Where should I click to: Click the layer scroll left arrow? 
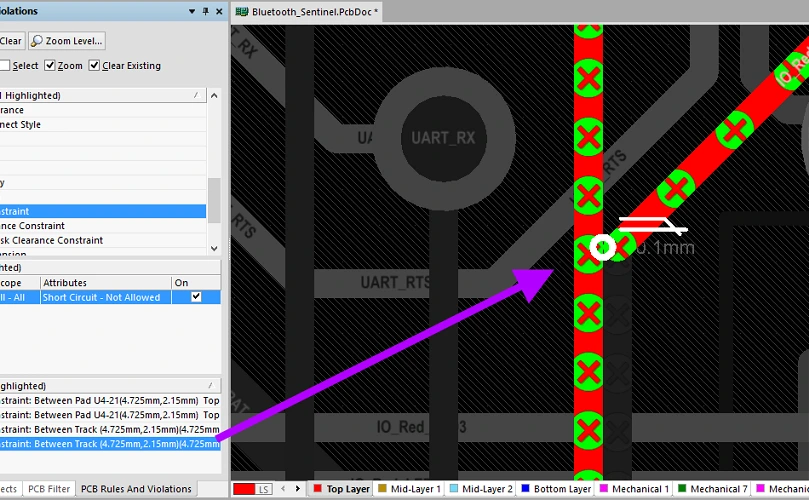tap(283, 488)
